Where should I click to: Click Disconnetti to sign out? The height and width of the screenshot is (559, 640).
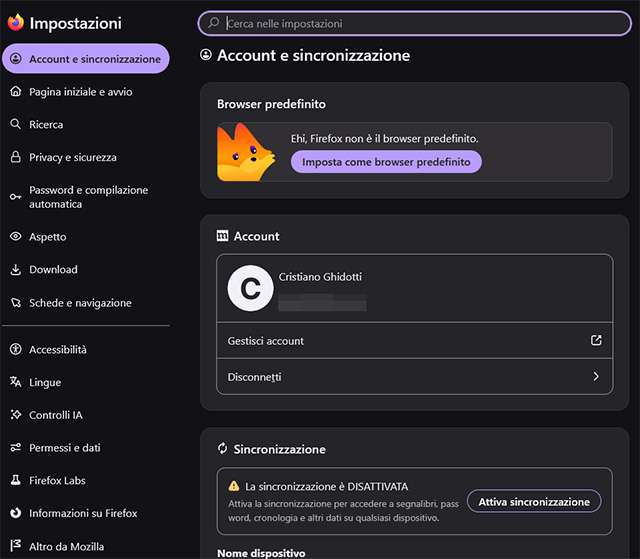click(415, 377)
